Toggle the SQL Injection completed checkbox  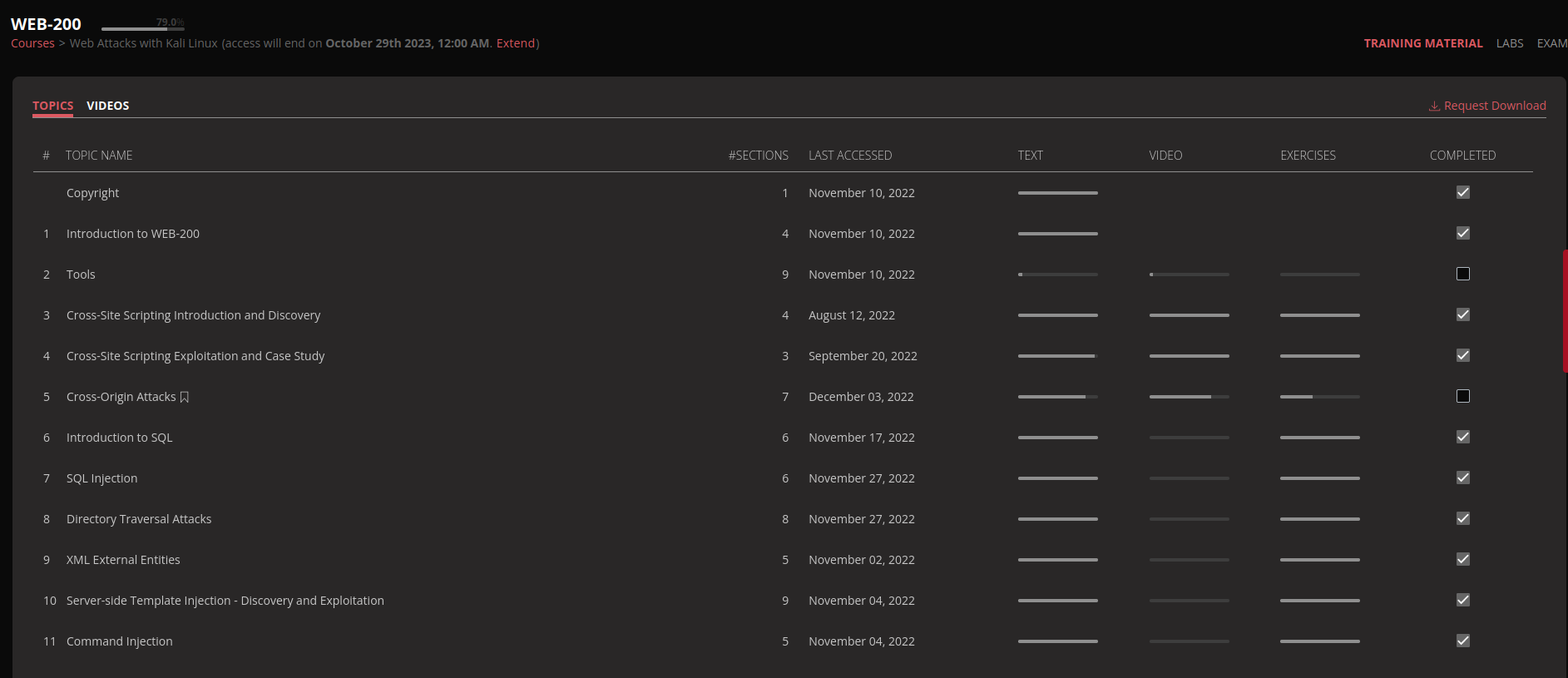1463,478
